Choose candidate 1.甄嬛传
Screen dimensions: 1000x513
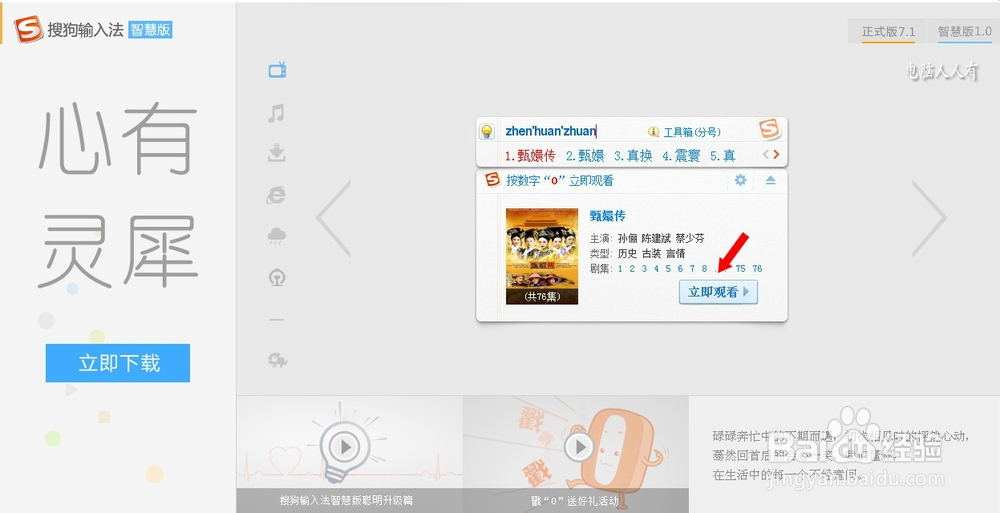pos(530,156)
